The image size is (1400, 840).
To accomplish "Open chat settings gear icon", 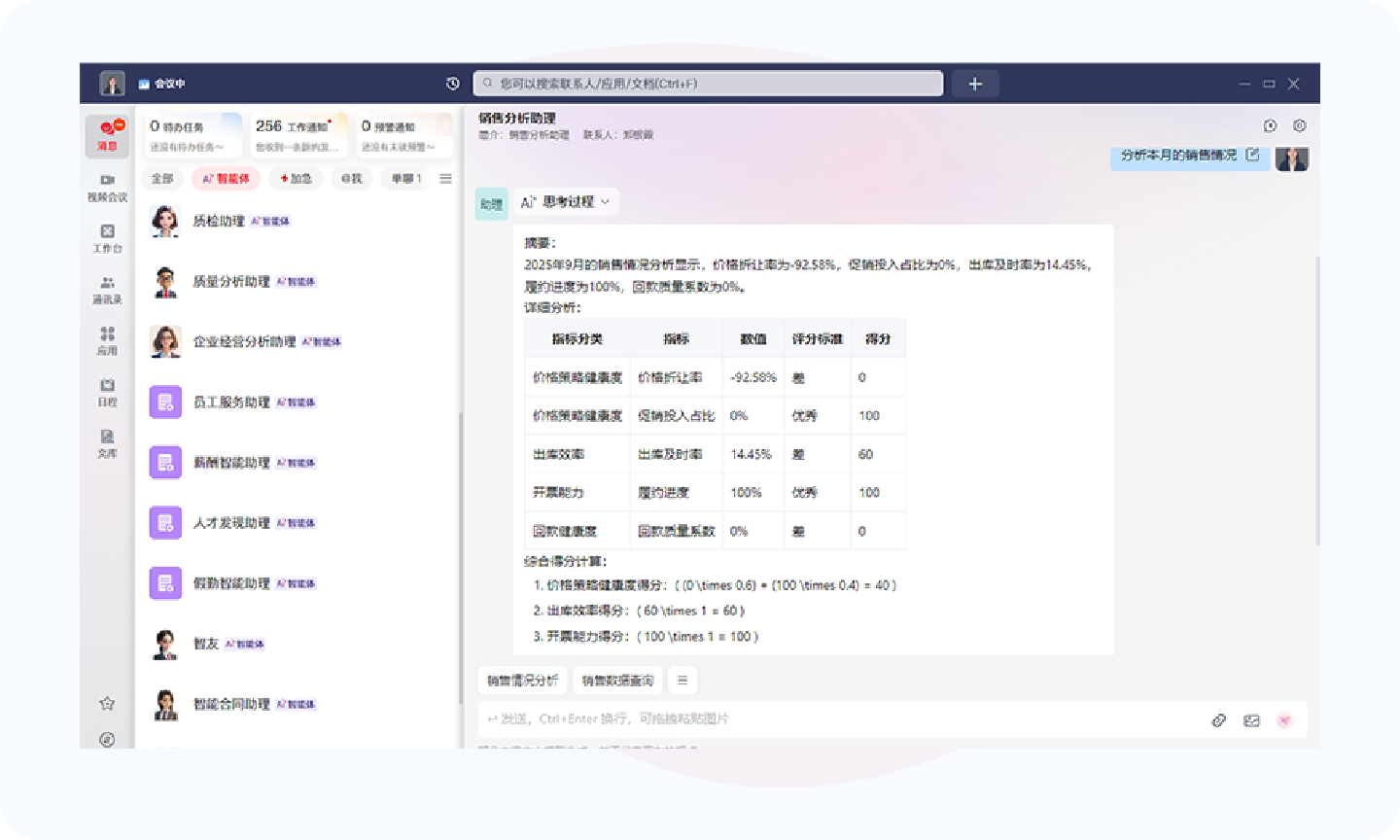I will (x=1300, y=125).
